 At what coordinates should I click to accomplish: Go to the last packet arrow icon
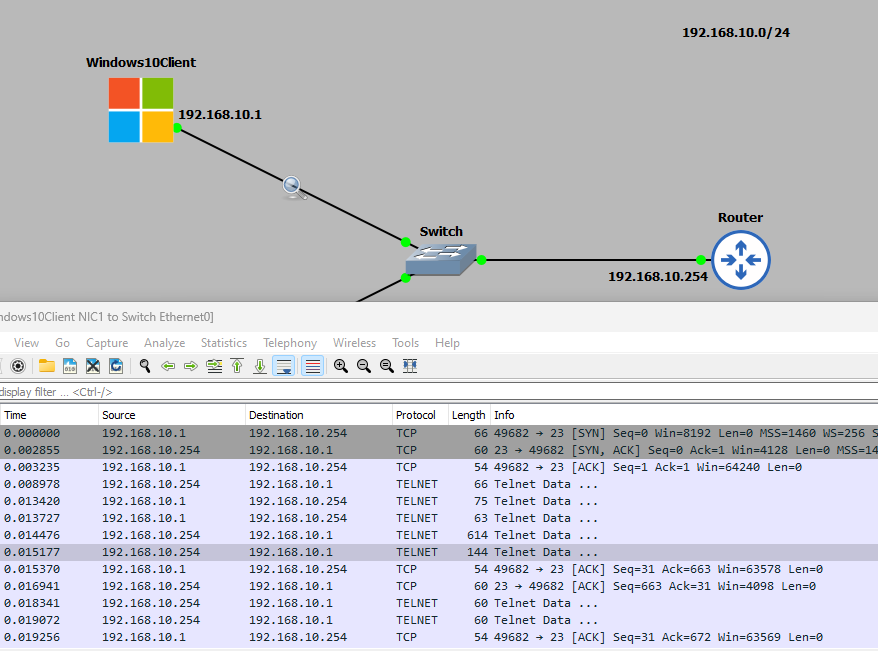coord(260,366)
